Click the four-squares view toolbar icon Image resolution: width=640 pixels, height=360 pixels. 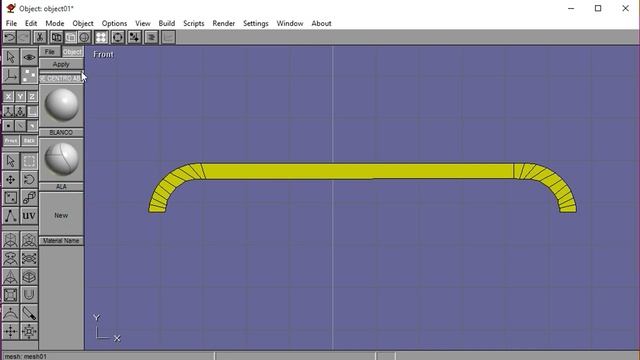pos(101,38)
